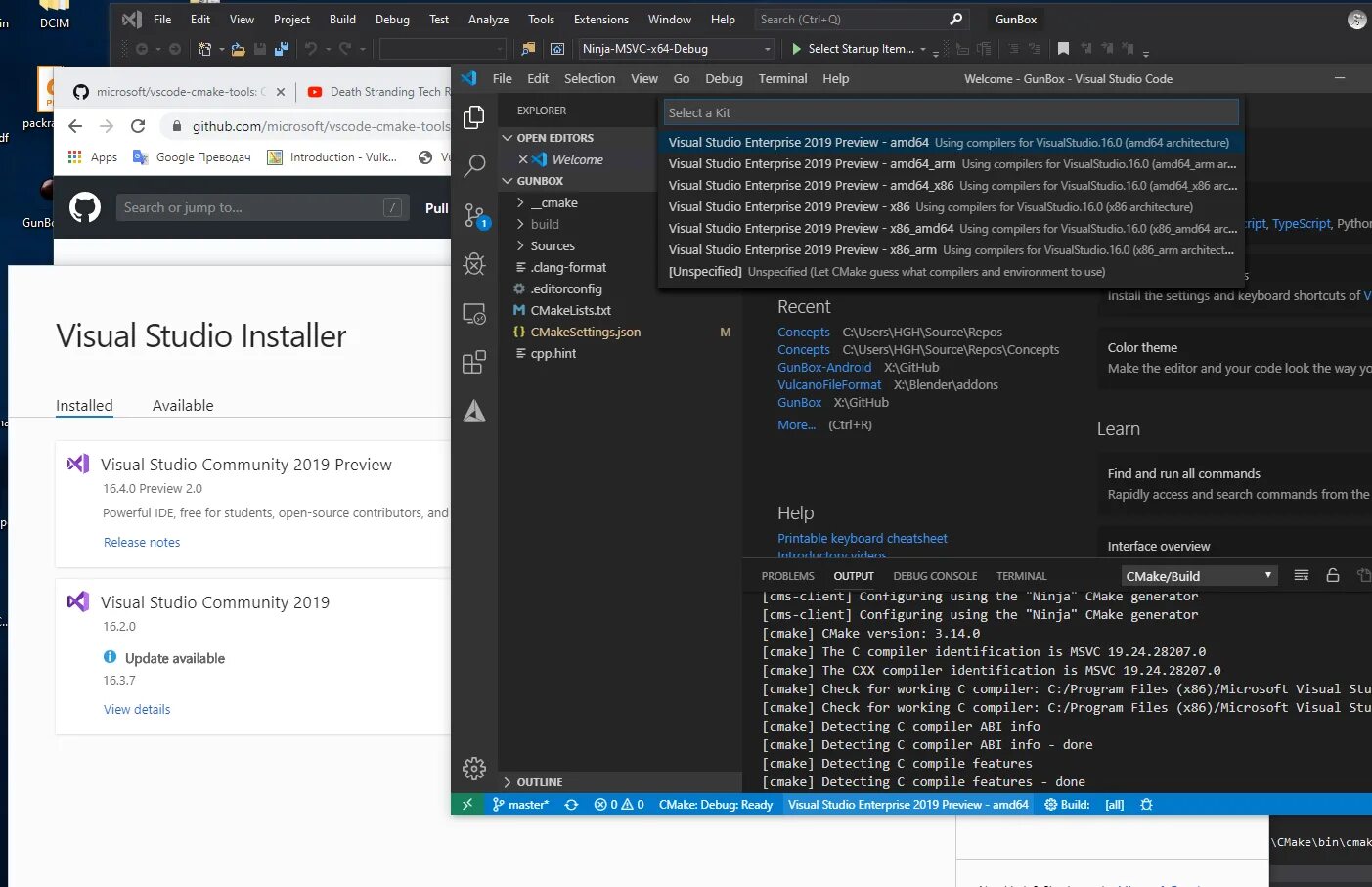Open the Extensions view in VS Code
Image resolution: width=1372 pixels, height=887 pixels.
[x=474, y=363]
